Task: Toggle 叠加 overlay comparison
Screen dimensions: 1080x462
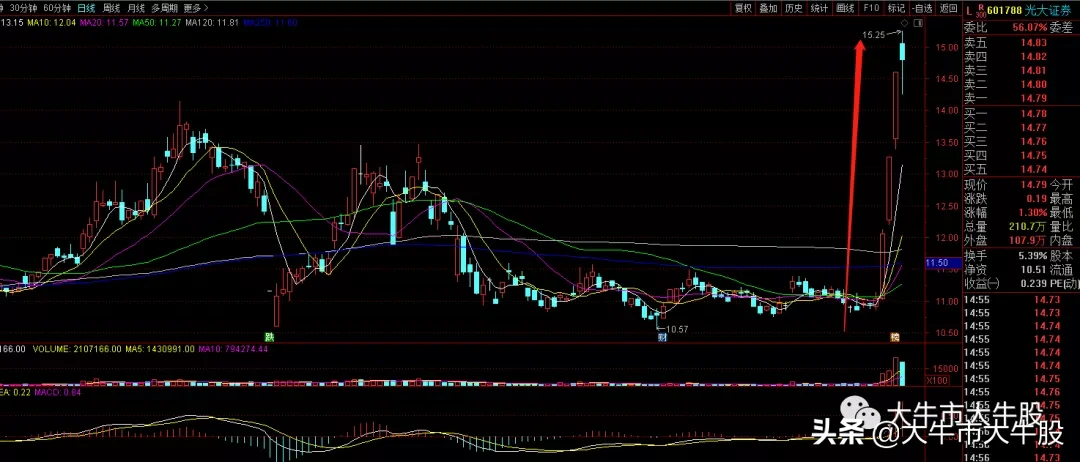Action: tap(768, 7)
